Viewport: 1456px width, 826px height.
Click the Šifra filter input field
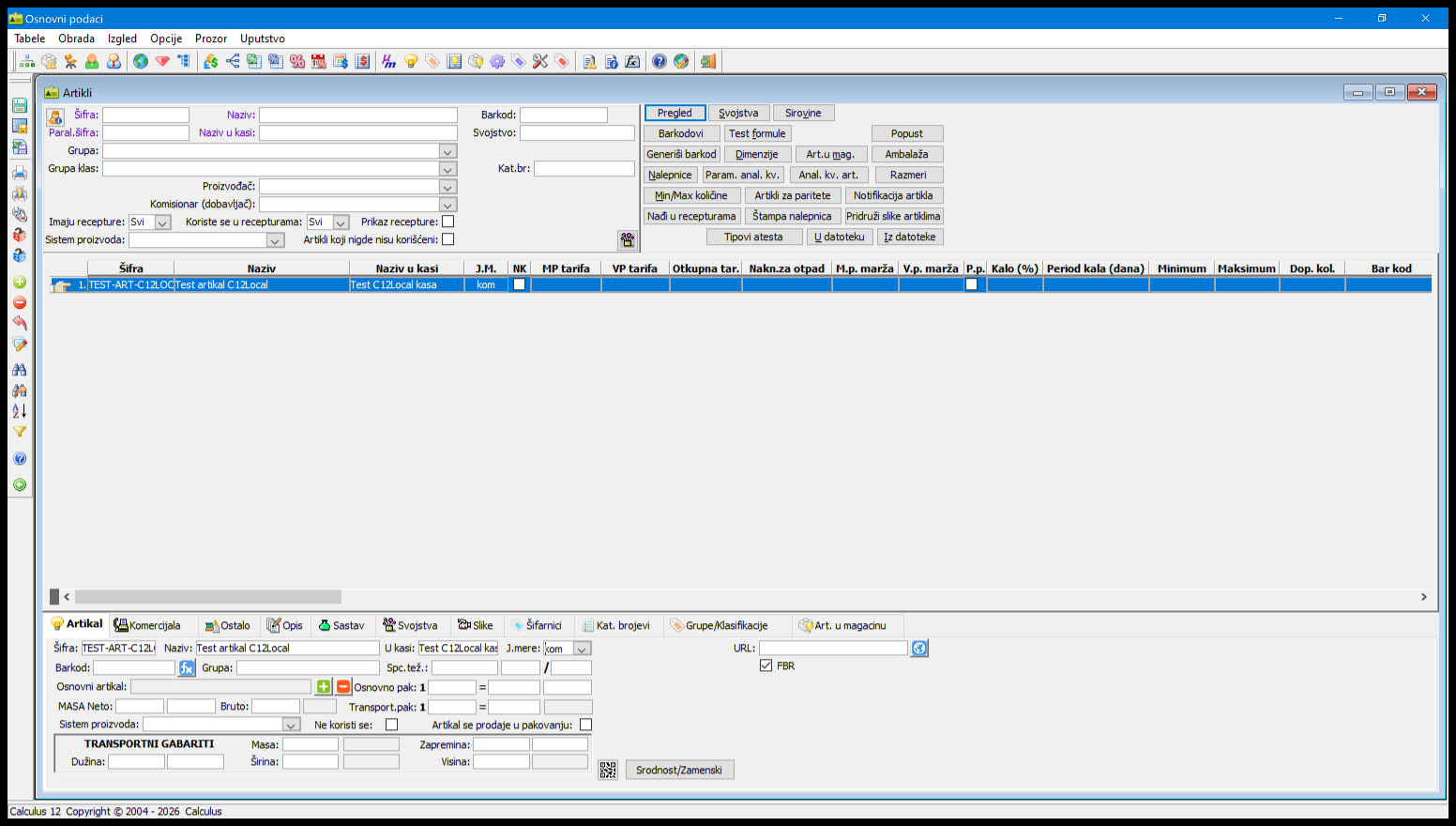tap(145, 115)
